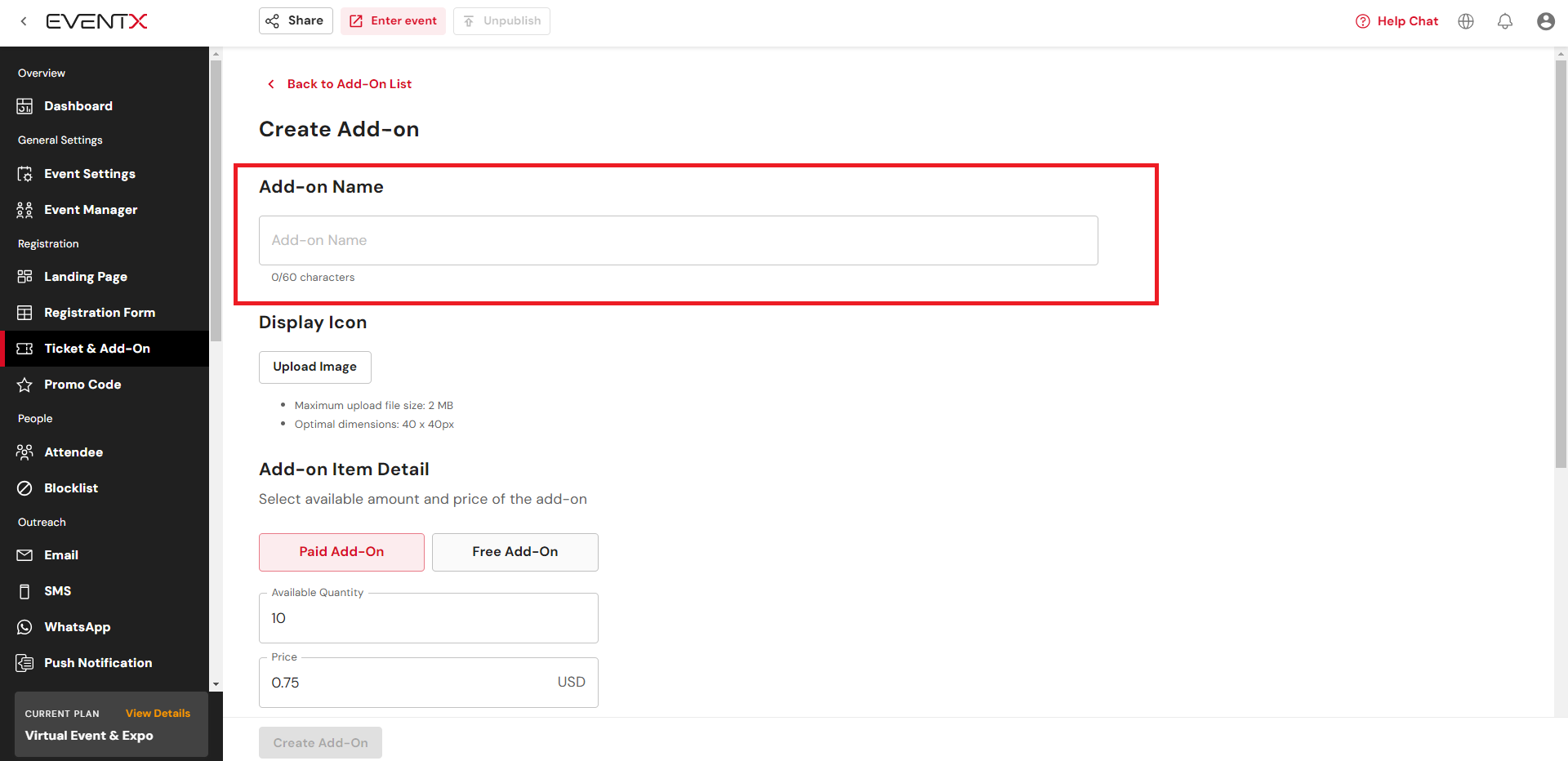This screenshot has width=1568, height=761.
Task: Click the Available Quantity field
Action: click(x=428, y=618)
